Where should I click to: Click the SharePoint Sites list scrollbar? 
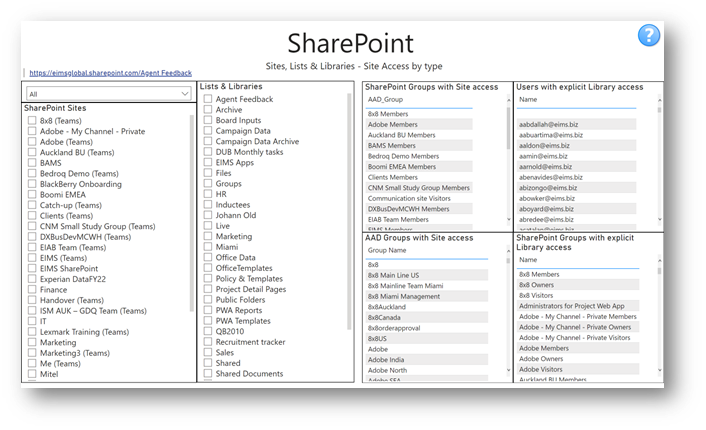(x=192, y=213)
